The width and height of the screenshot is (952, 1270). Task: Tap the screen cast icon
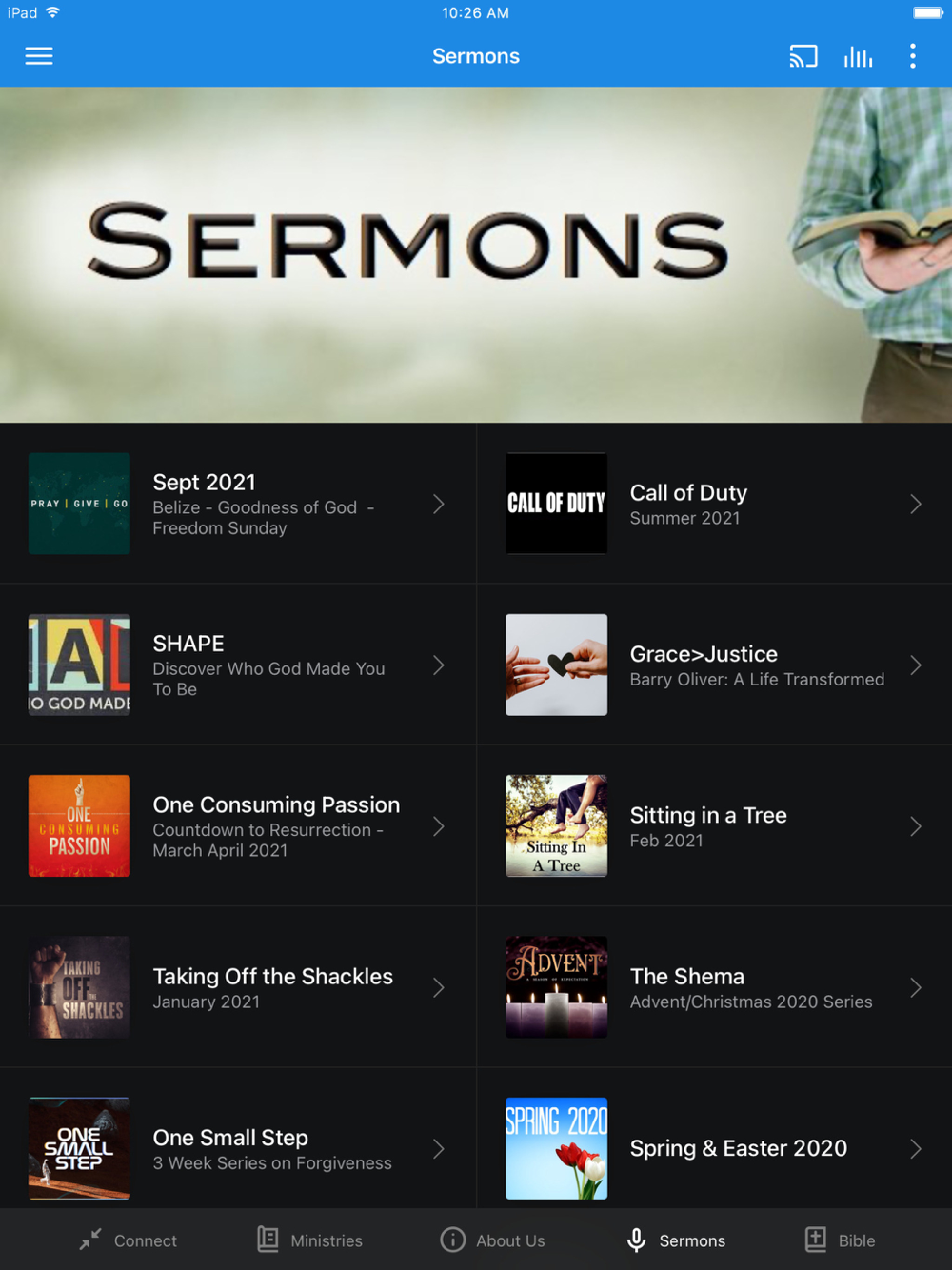point(803,56)
